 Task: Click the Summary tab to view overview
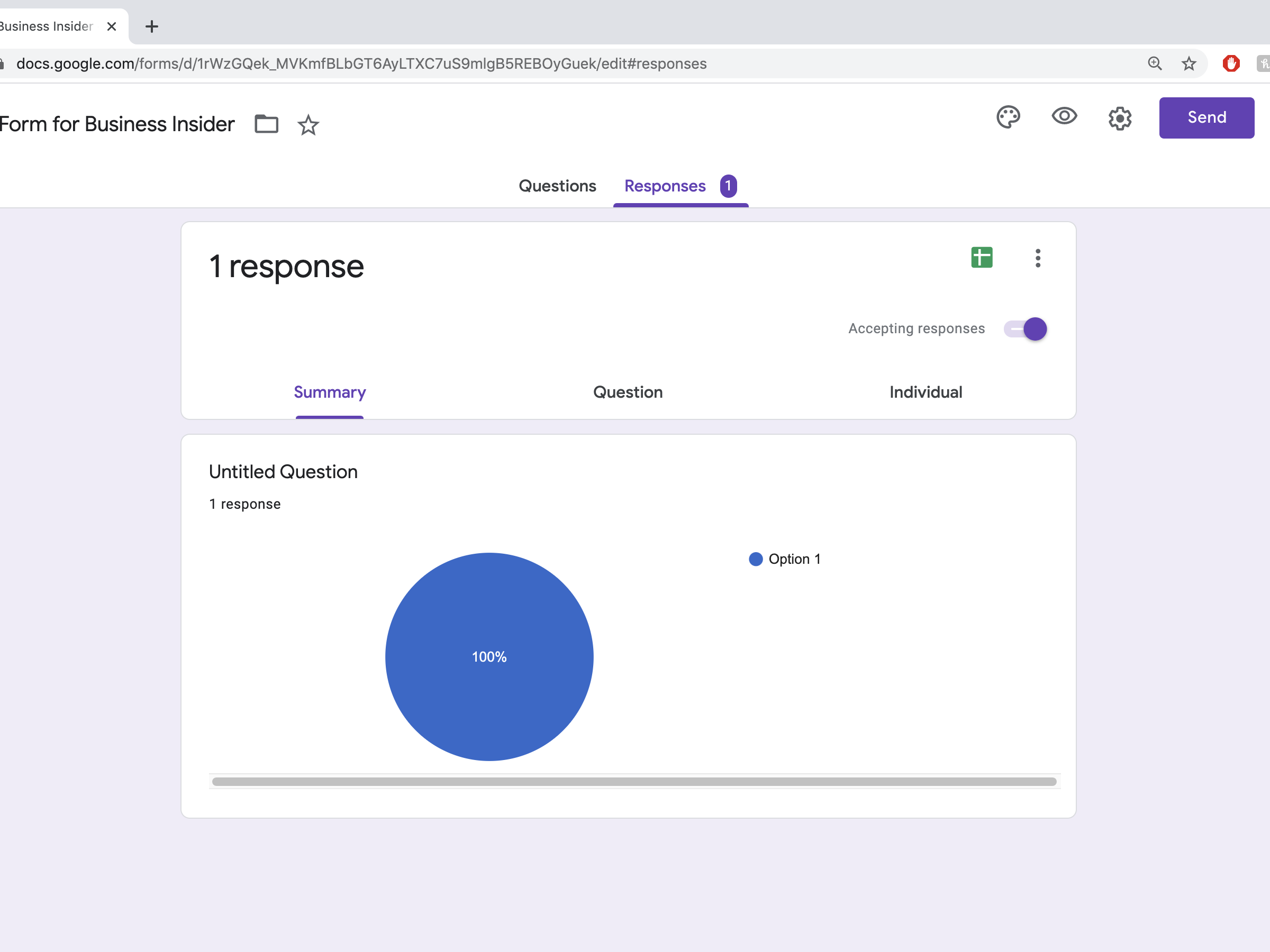[x=329, y=392]
